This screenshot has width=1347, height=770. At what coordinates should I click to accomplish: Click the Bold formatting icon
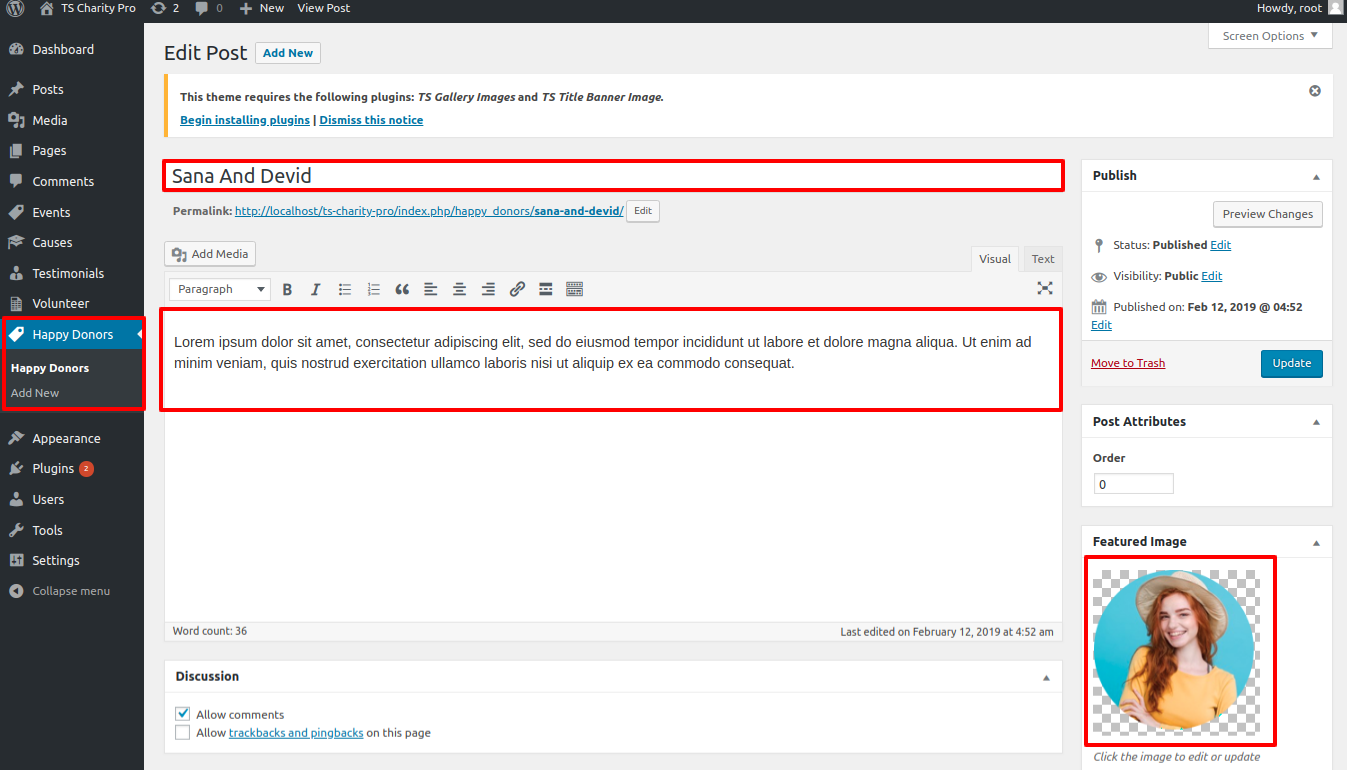click(x=287, y=289)
